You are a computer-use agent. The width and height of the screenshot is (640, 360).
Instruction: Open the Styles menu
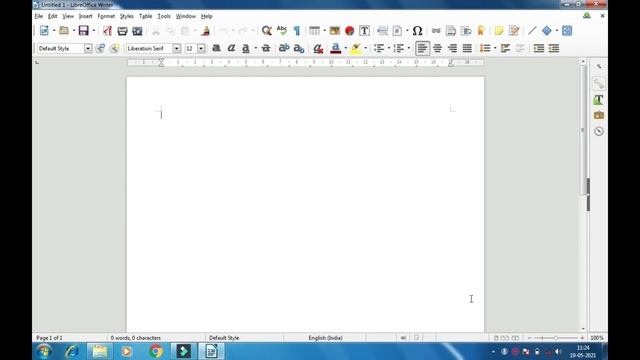click(127, 16)
